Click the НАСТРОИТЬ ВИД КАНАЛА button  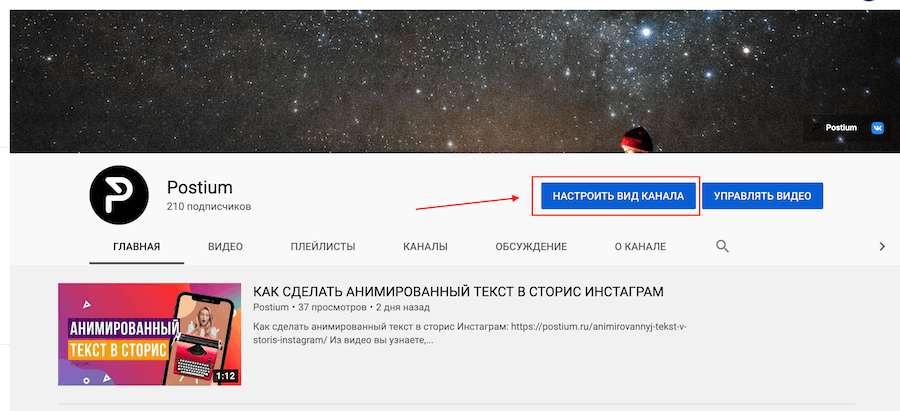[618, 196]
